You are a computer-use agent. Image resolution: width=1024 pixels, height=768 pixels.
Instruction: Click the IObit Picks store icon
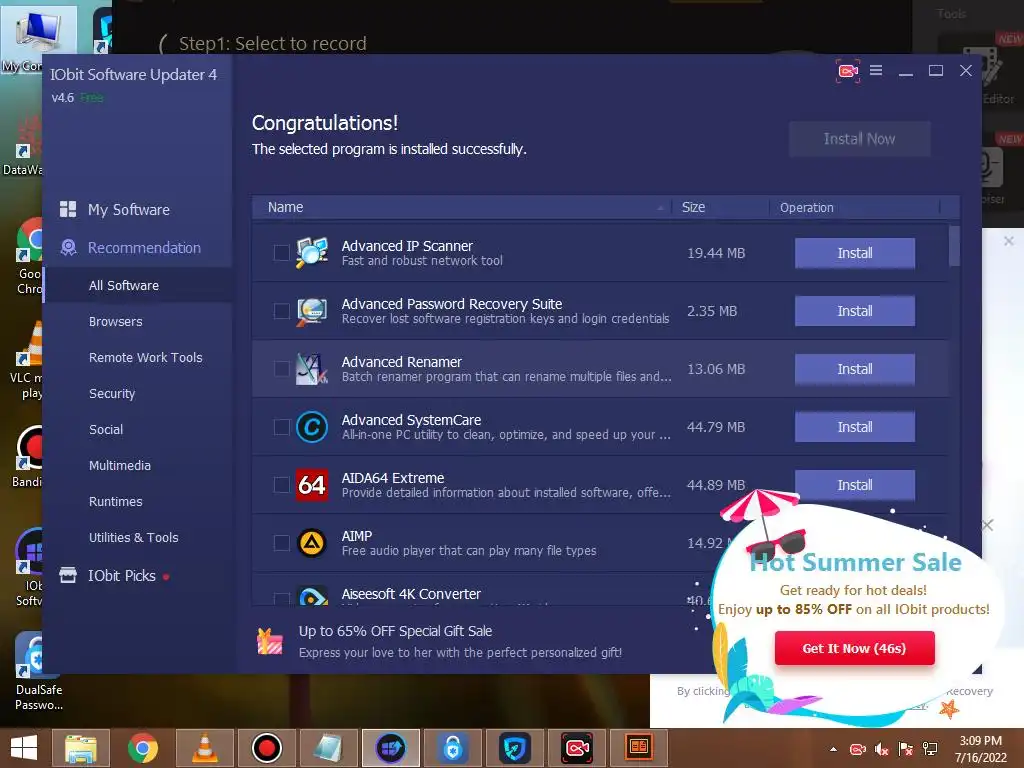tap(68, 575)
